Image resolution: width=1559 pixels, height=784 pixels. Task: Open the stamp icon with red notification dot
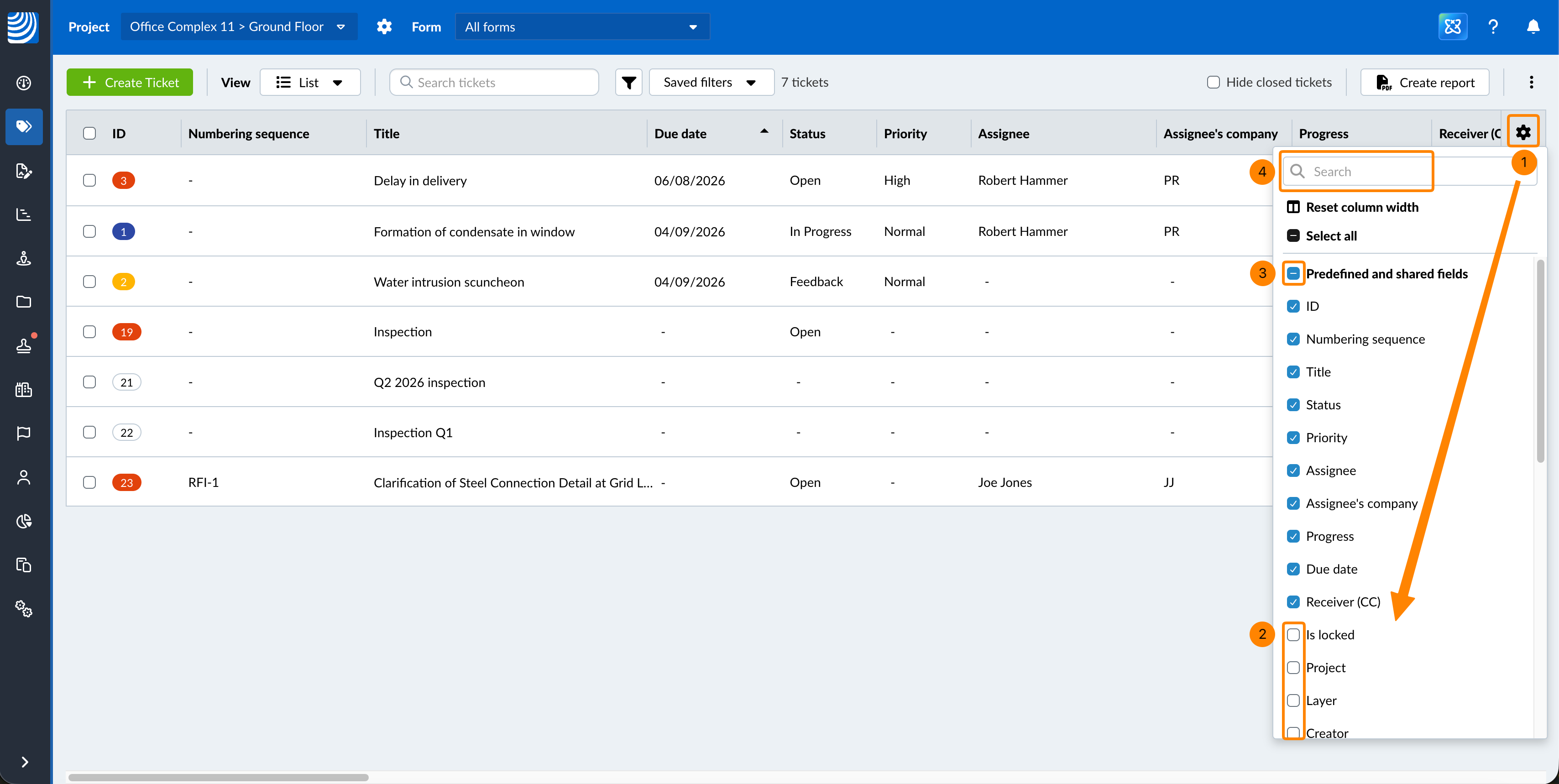pyautogui.click(x=24, y=345)
